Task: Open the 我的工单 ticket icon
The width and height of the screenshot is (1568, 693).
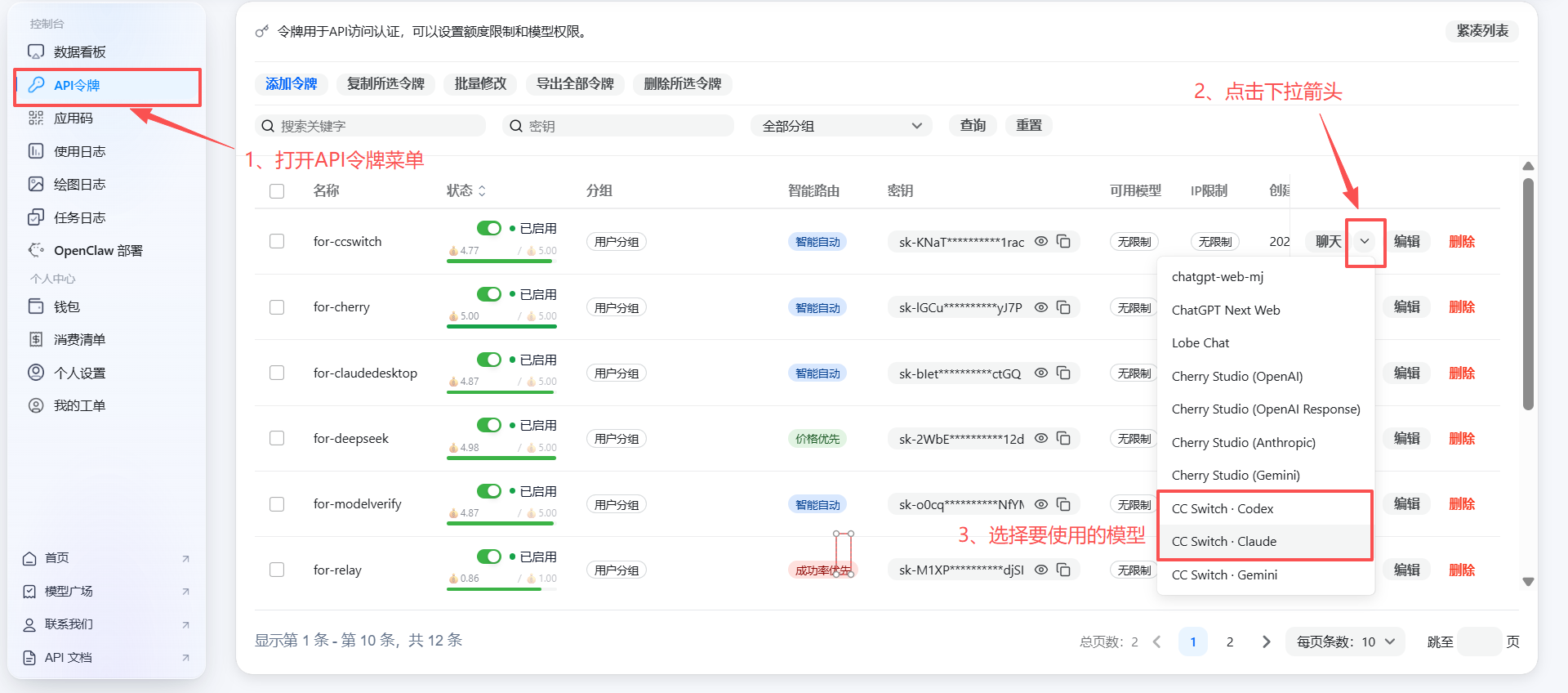Action: click(x=36, y=405)
